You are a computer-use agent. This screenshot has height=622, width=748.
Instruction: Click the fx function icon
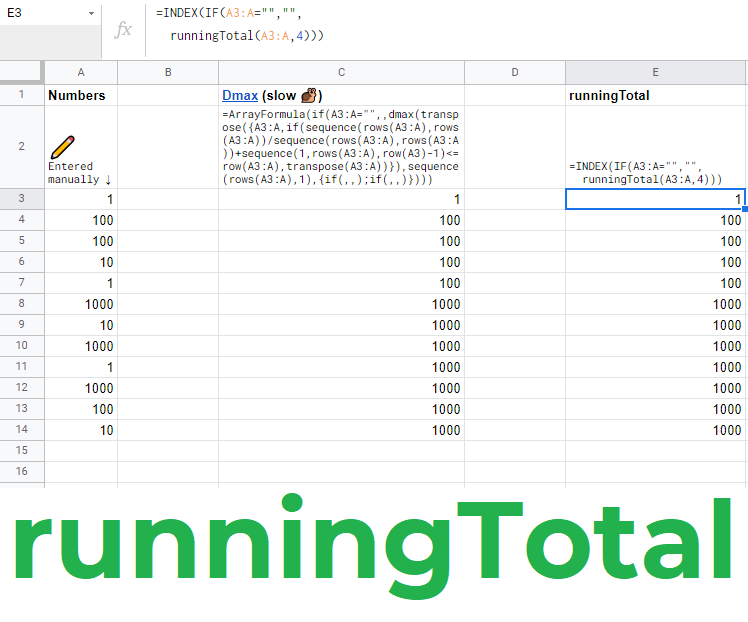(123, 29)
